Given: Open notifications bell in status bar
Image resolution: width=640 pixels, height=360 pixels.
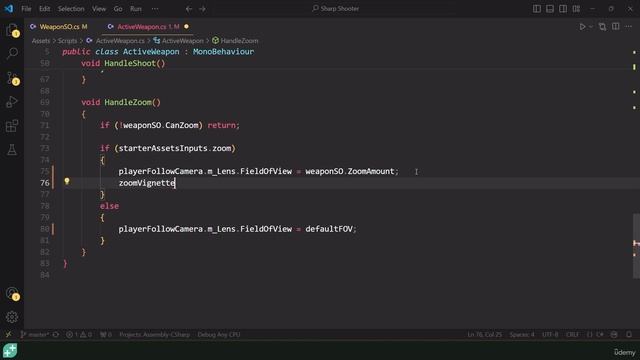Looking at the screenshot, I should tap(629, 335).
